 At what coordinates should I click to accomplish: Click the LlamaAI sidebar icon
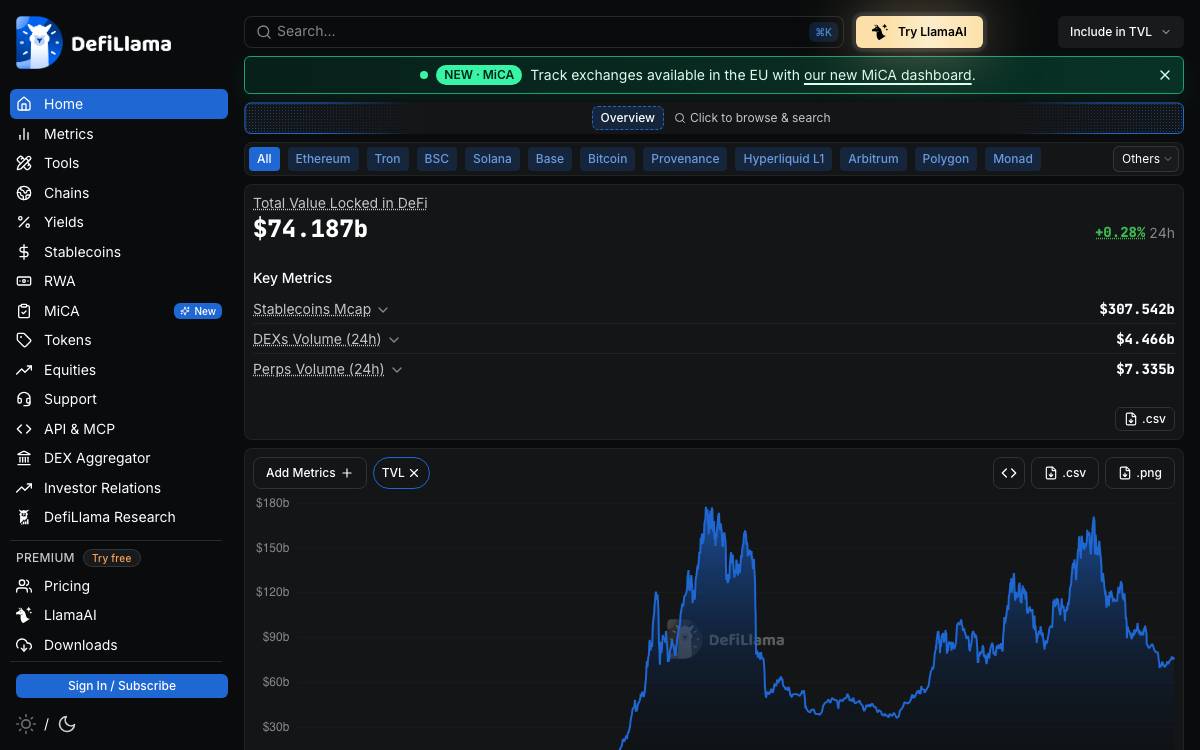click(x=24, y=615)
